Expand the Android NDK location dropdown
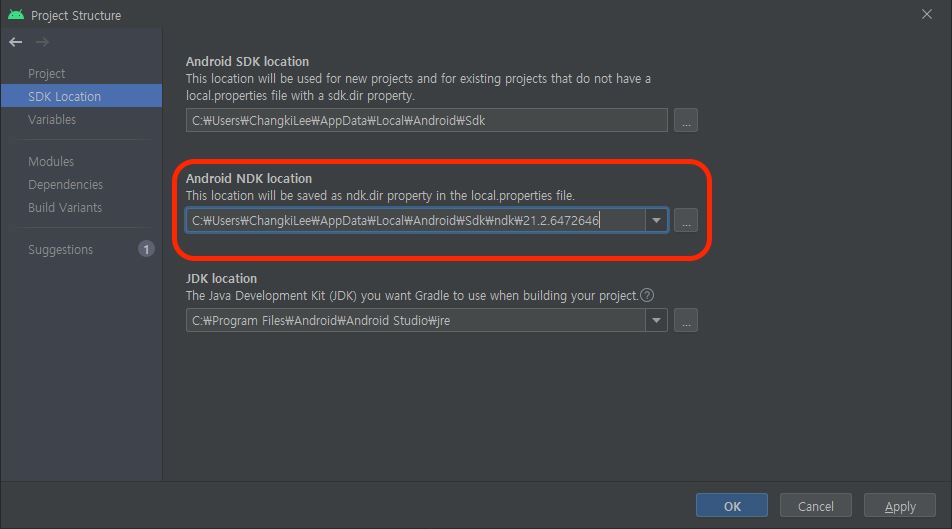 coord(656,220)
